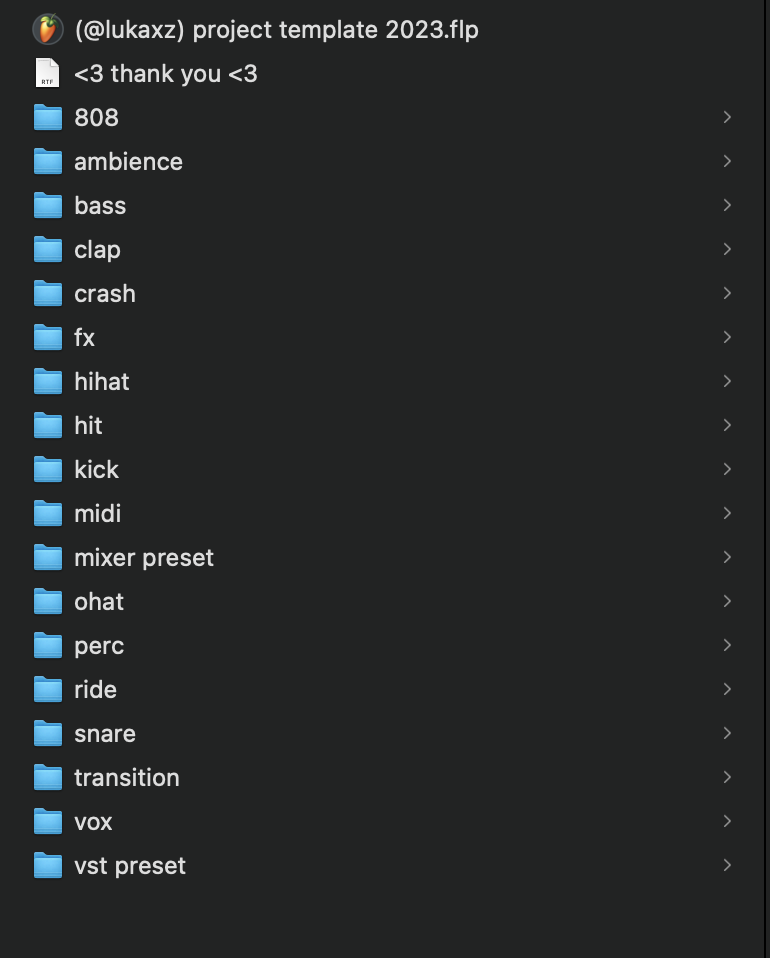Expand the clap folder chevron
The width and height of the screenshot is (770, 958).
point(727,250)
